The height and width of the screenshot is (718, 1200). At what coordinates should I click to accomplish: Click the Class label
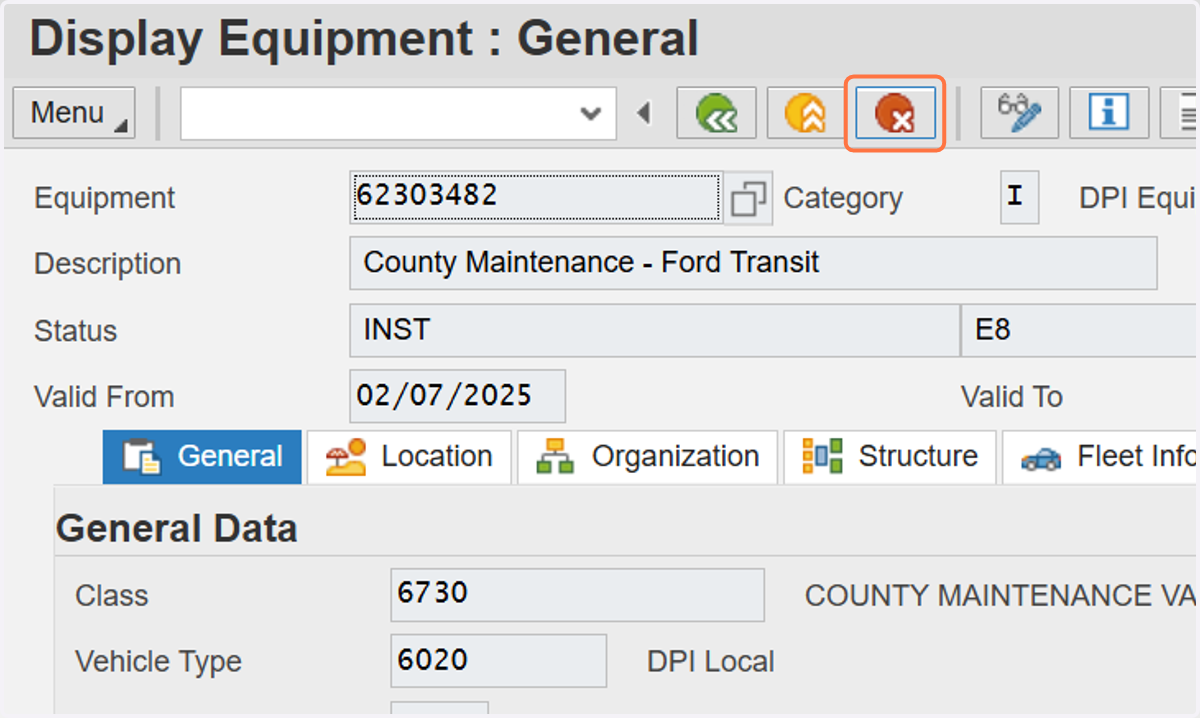coord(112,596)
